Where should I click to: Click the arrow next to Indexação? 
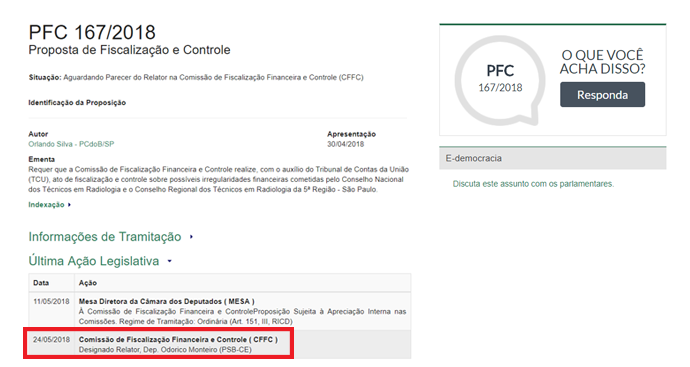point(69,205)
